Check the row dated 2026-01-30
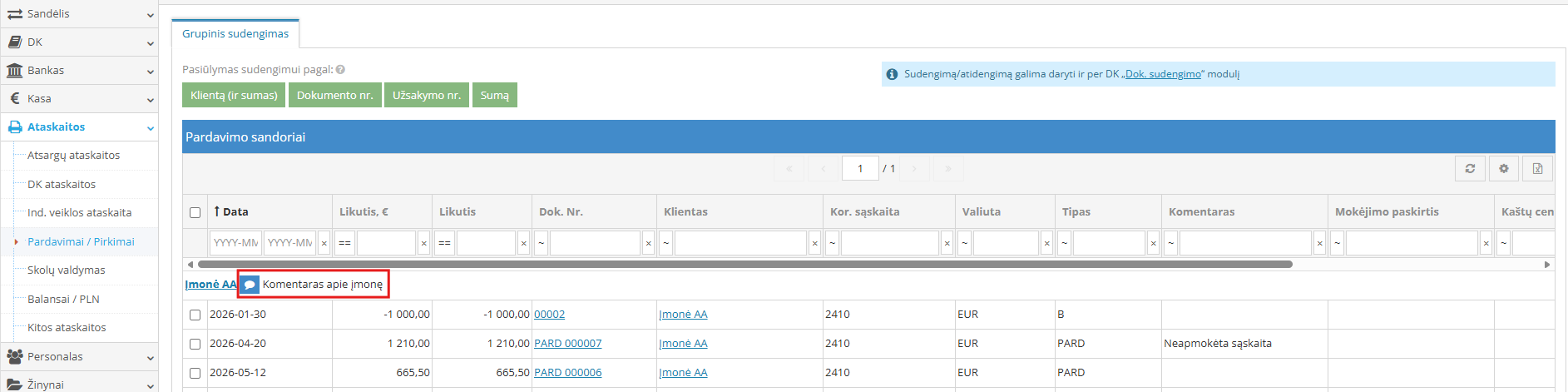Screen dimensions: 1568x392 pos(195,315)
